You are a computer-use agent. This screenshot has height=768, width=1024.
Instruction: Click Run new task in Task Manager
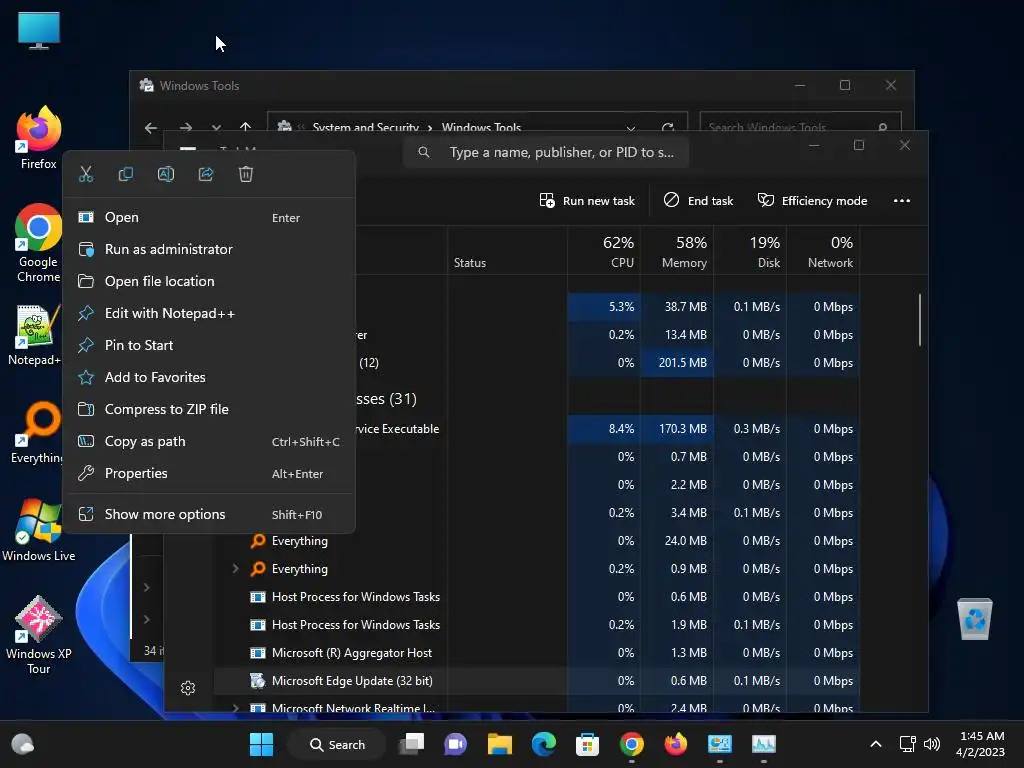click(587, 201)
